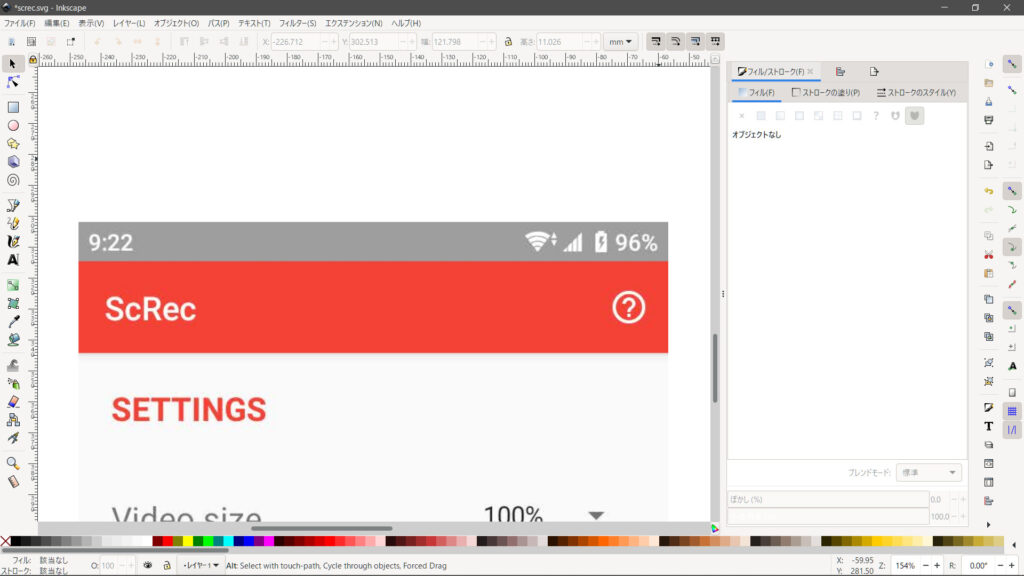Open the blend mode dropdown

click(929, 472)
